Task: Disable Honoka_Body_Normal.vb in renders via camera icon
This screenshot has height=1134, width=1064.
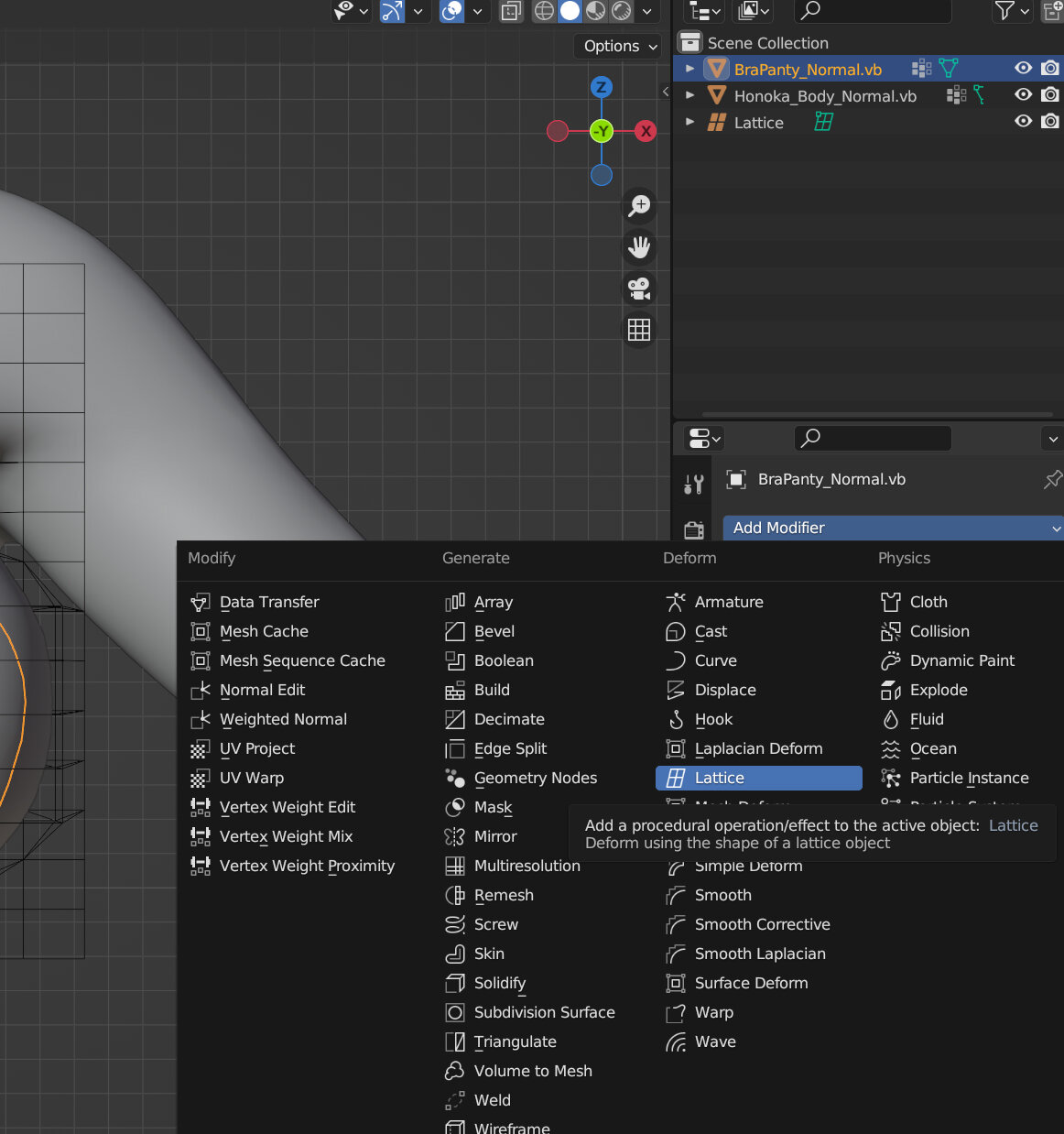Action: [1050, 94]
